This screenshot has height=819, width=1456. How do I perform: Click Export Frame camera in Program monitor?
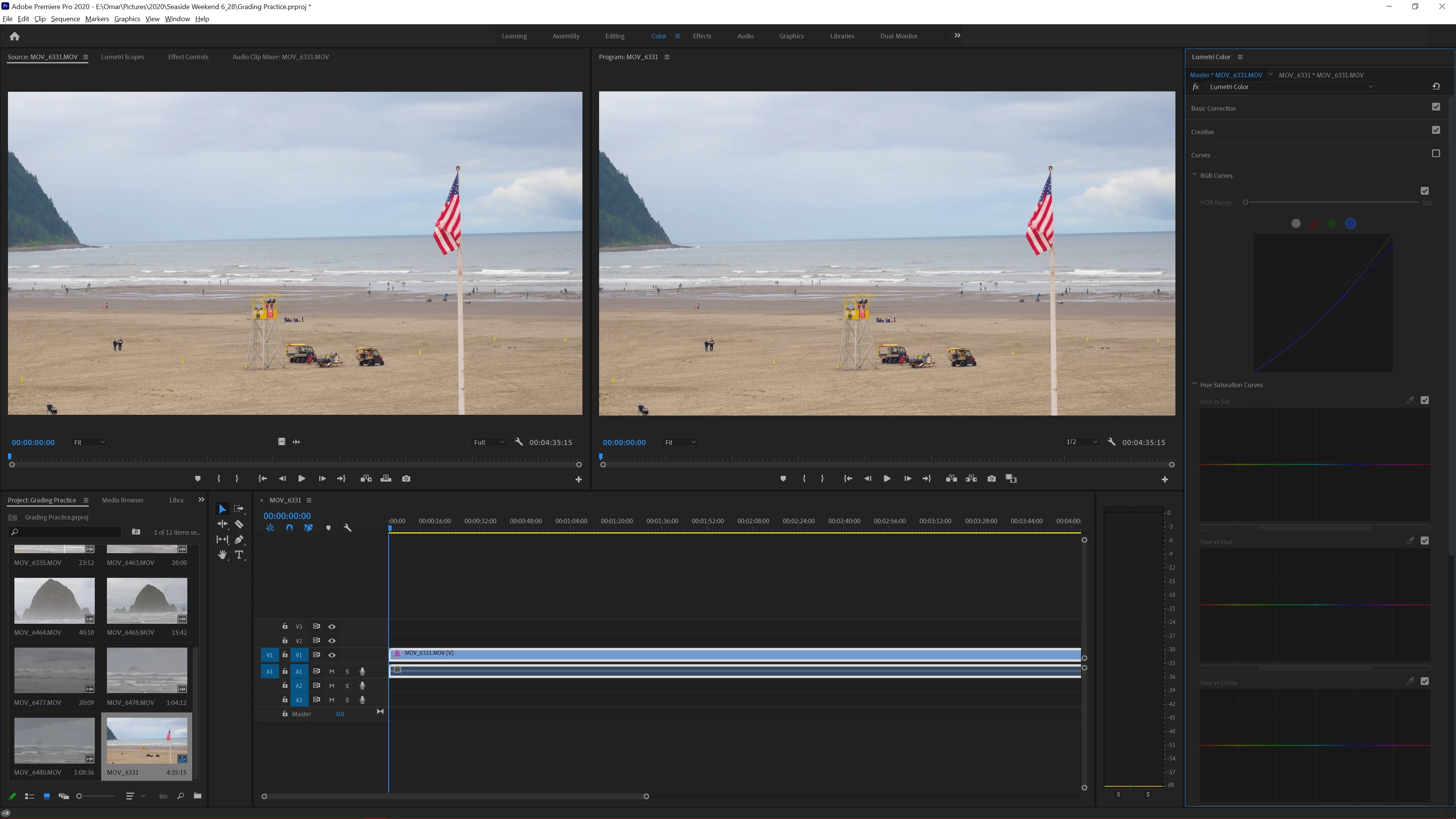[x=992, y=479]
